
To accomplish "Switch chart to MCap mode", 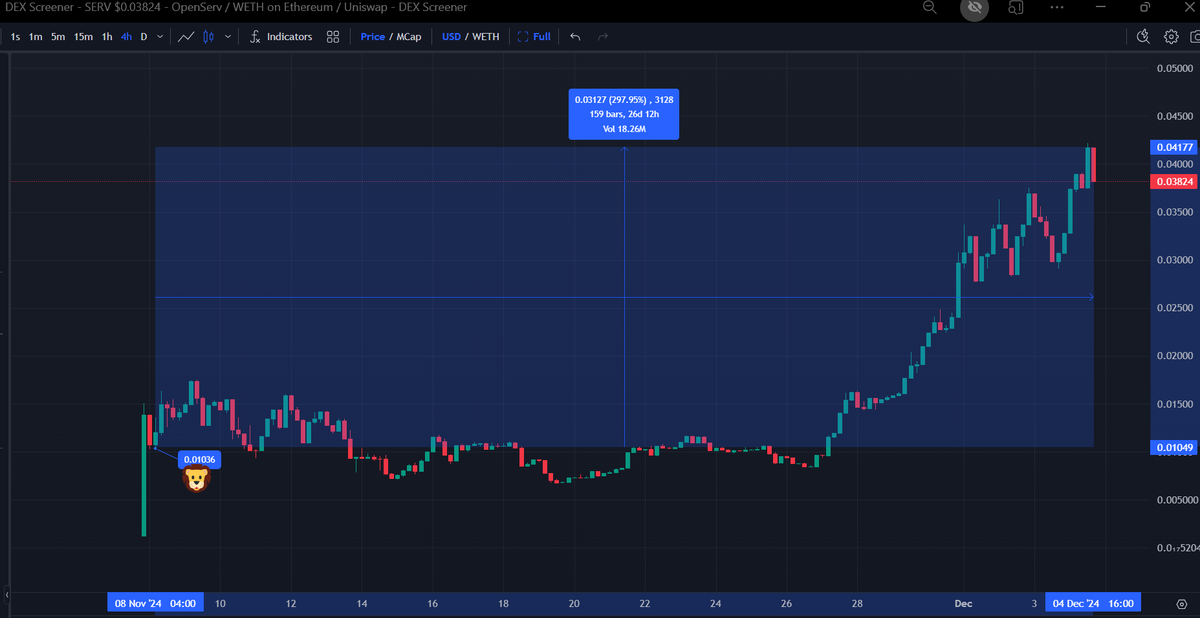I will [x=409, y=37].
